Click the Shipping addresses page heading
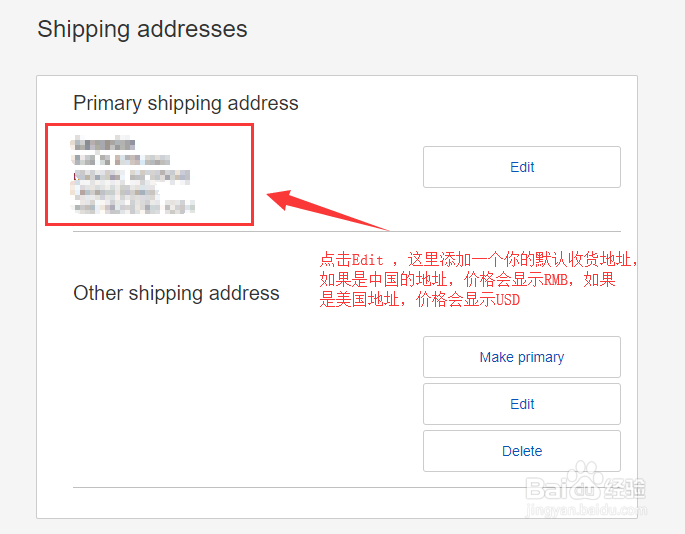The height and width of the screenshot is (534, 685). point(142,30)
